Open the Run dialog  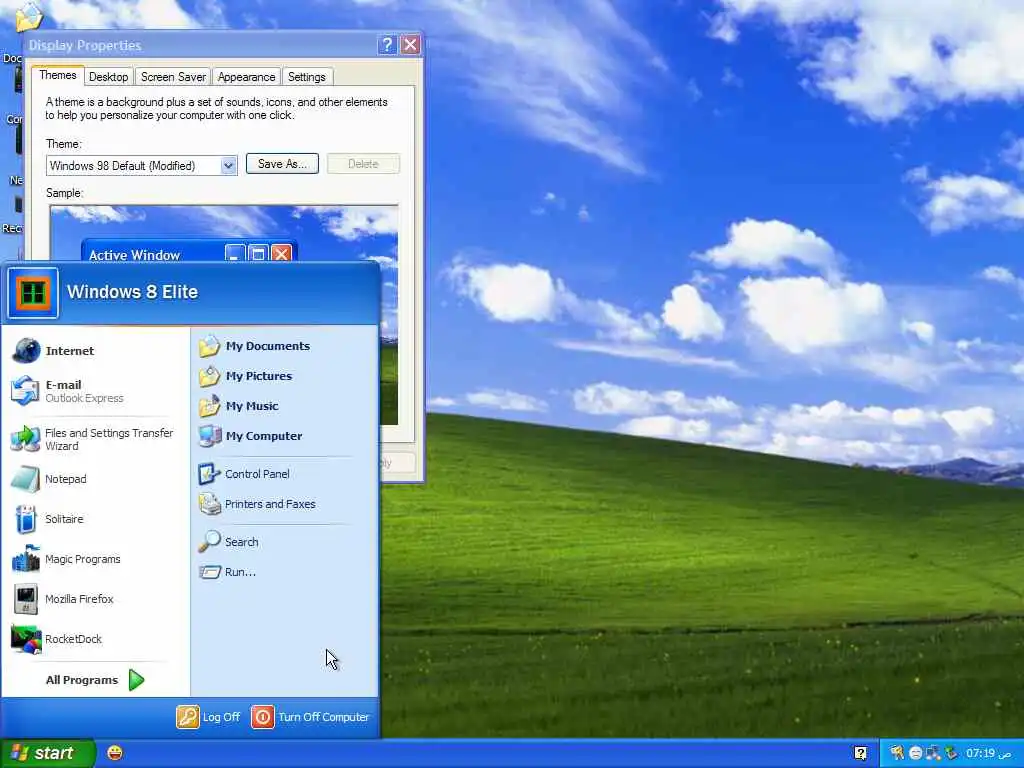click(x=227, y=572)
